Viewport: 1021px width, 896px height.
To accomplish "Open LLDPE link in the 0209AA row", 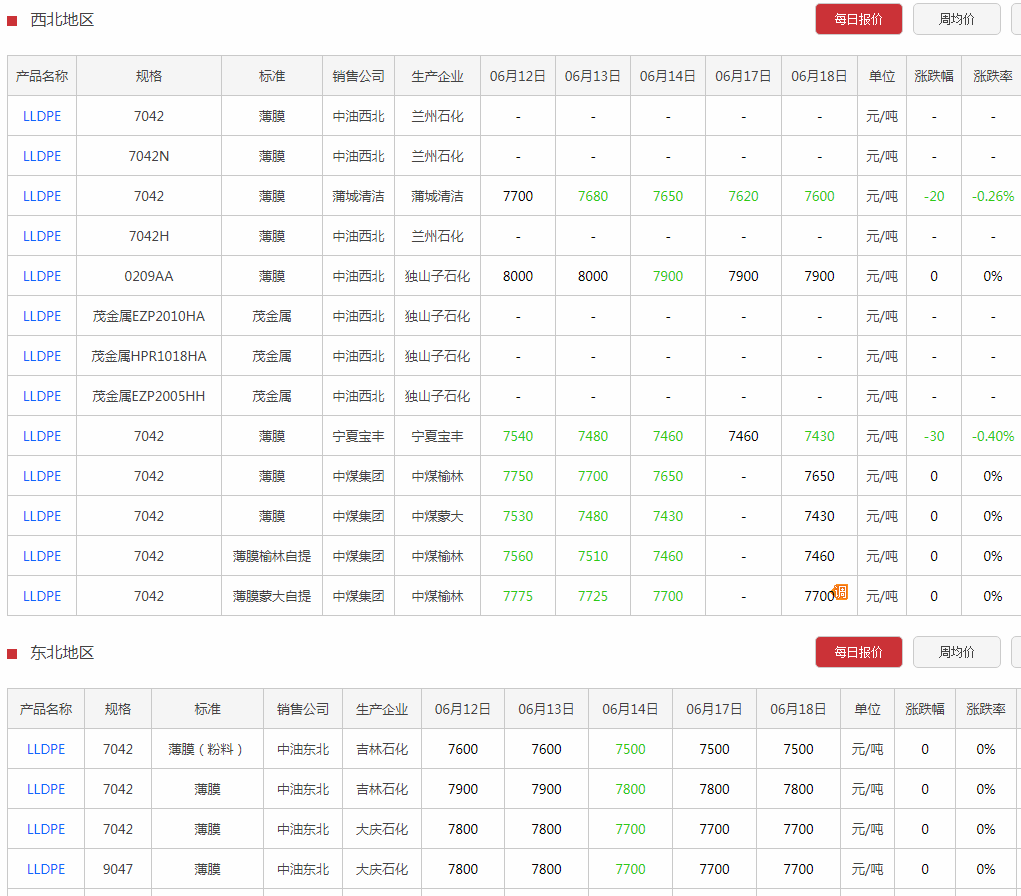I will [42, 276].
